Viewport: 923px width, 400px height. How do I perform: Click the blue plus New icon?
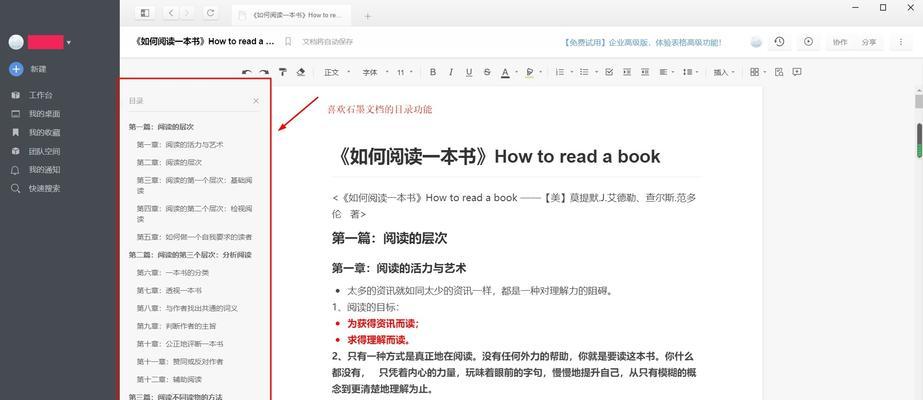(16, 69)
